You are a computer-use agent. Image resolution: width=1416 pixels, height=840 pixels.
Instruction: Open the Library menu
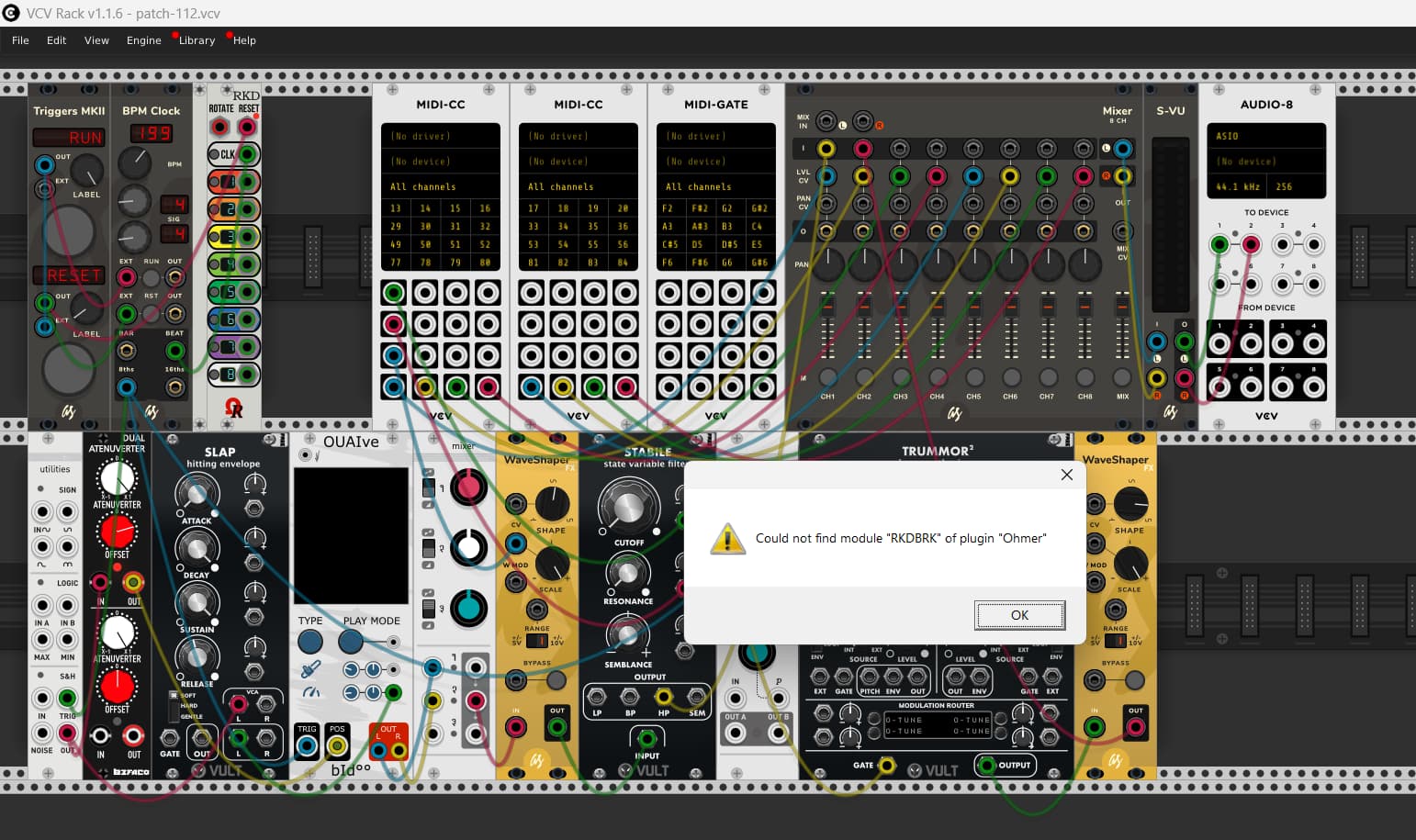[197, 40]
